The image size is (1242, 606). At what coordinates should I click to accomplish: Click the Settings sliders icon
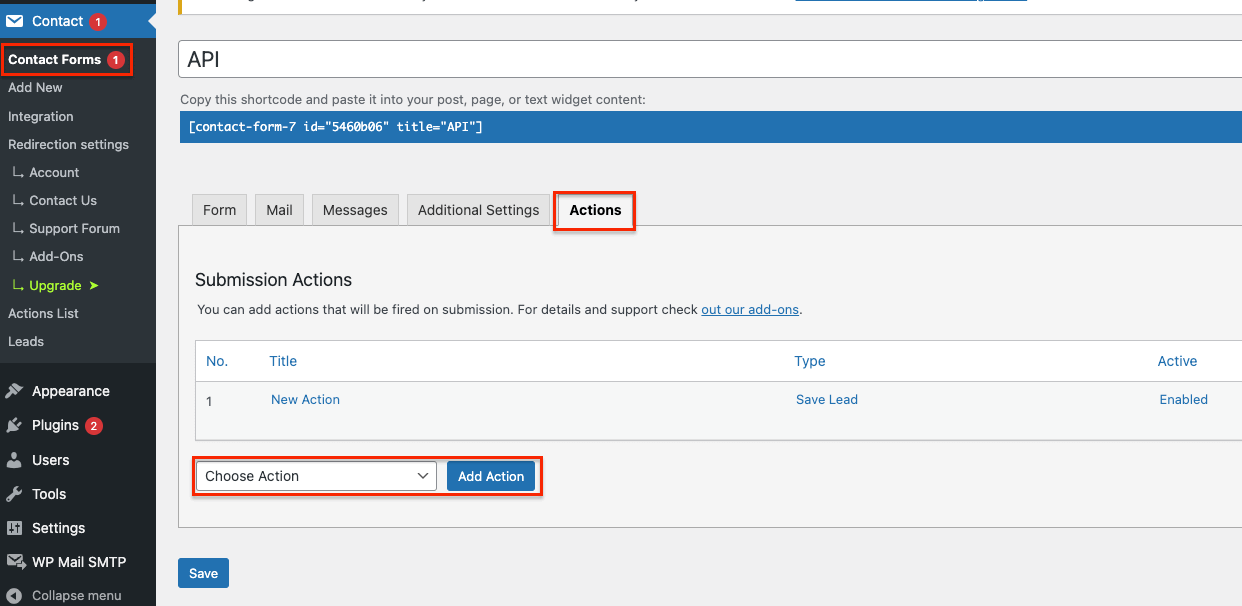coord(15,528)
